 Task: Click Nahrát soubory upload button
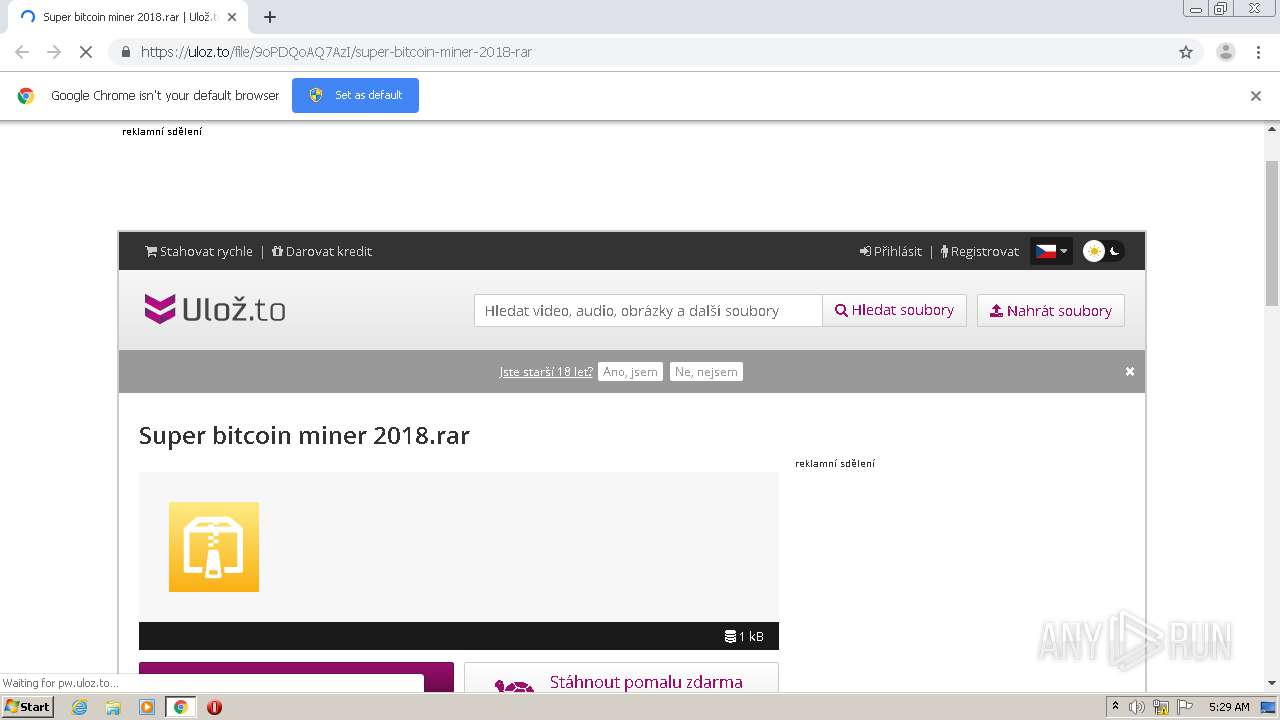click(x=1051, y=310)
